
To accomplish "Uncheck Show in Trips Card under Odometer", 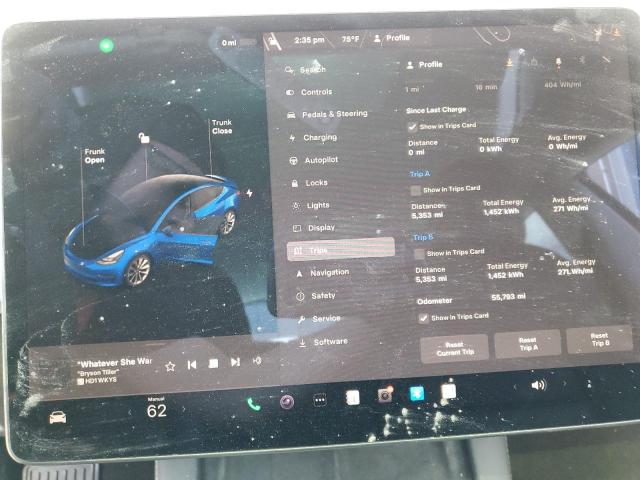I will [x=423, y=318].
